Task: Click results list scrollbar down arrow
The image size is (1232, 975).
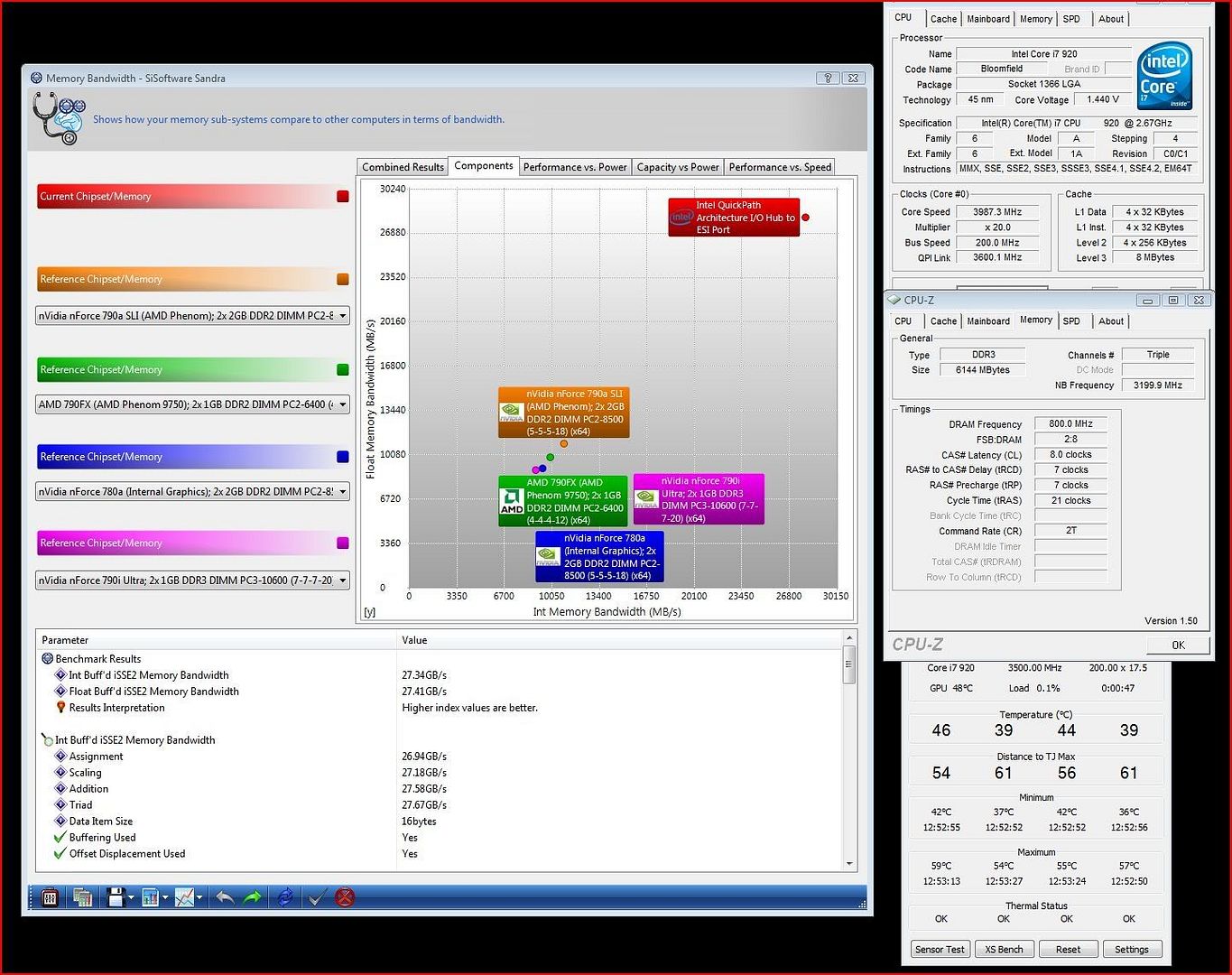Action: pyautogui.click(x=849, y=864)
